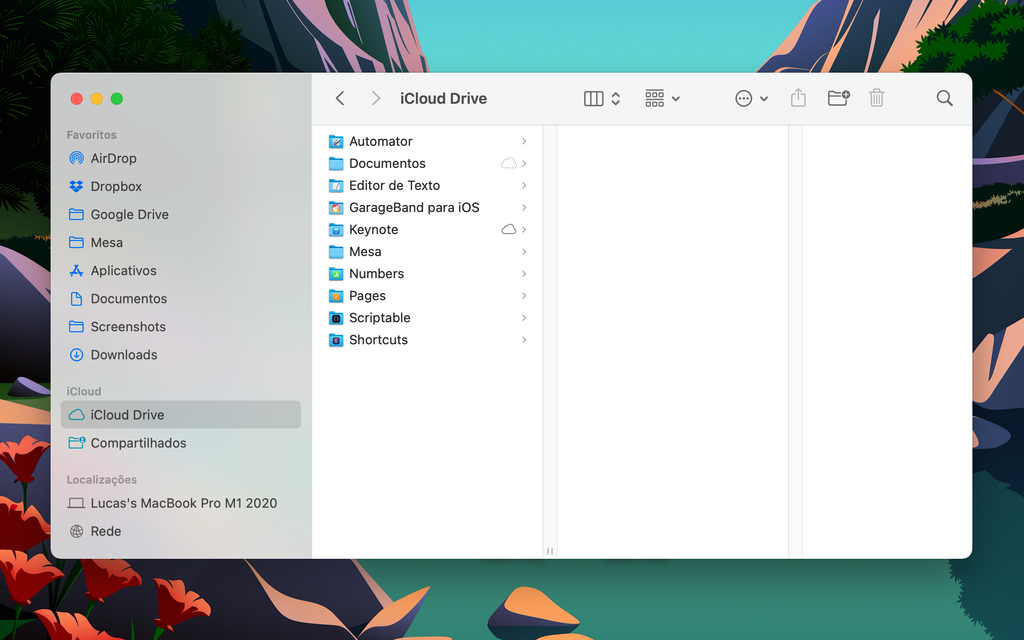
Task: Expand the Editor de Texto row chevron
Action: click(524, 185)
